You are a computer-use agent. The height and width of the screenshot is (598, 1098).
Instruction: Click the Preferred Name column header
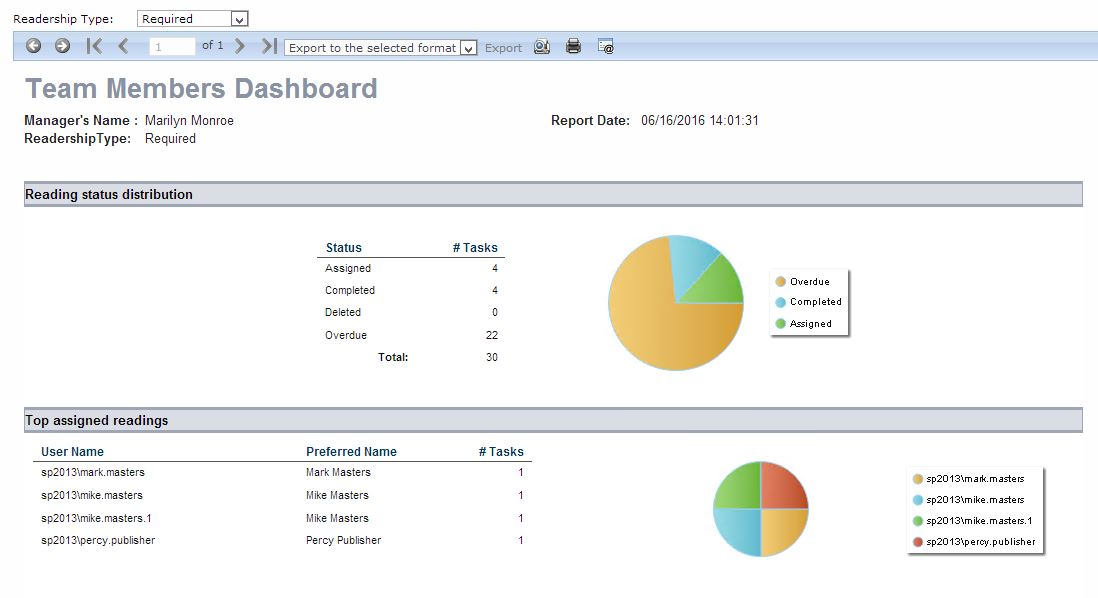point(351,452)
